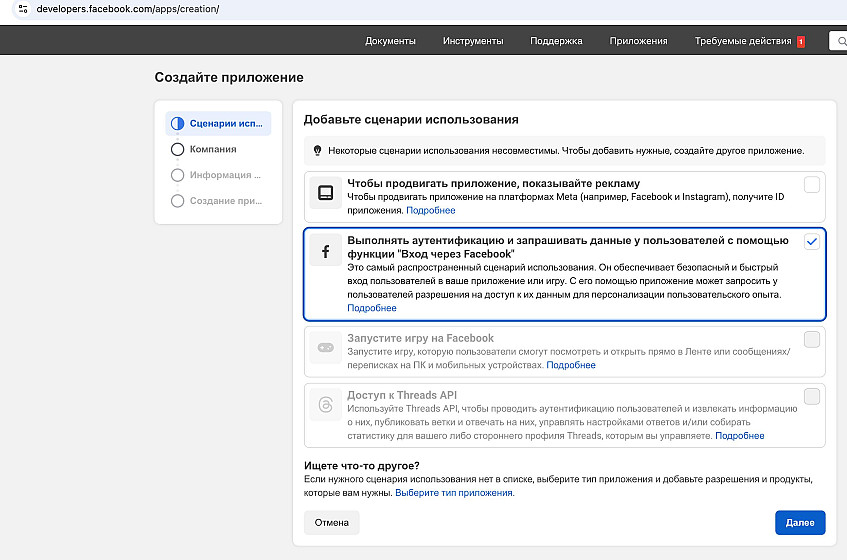Viewport: 847px width, 560px height.
Task: Click the Выполнять аутентификацию scenario title
Action: pos(568,247)
